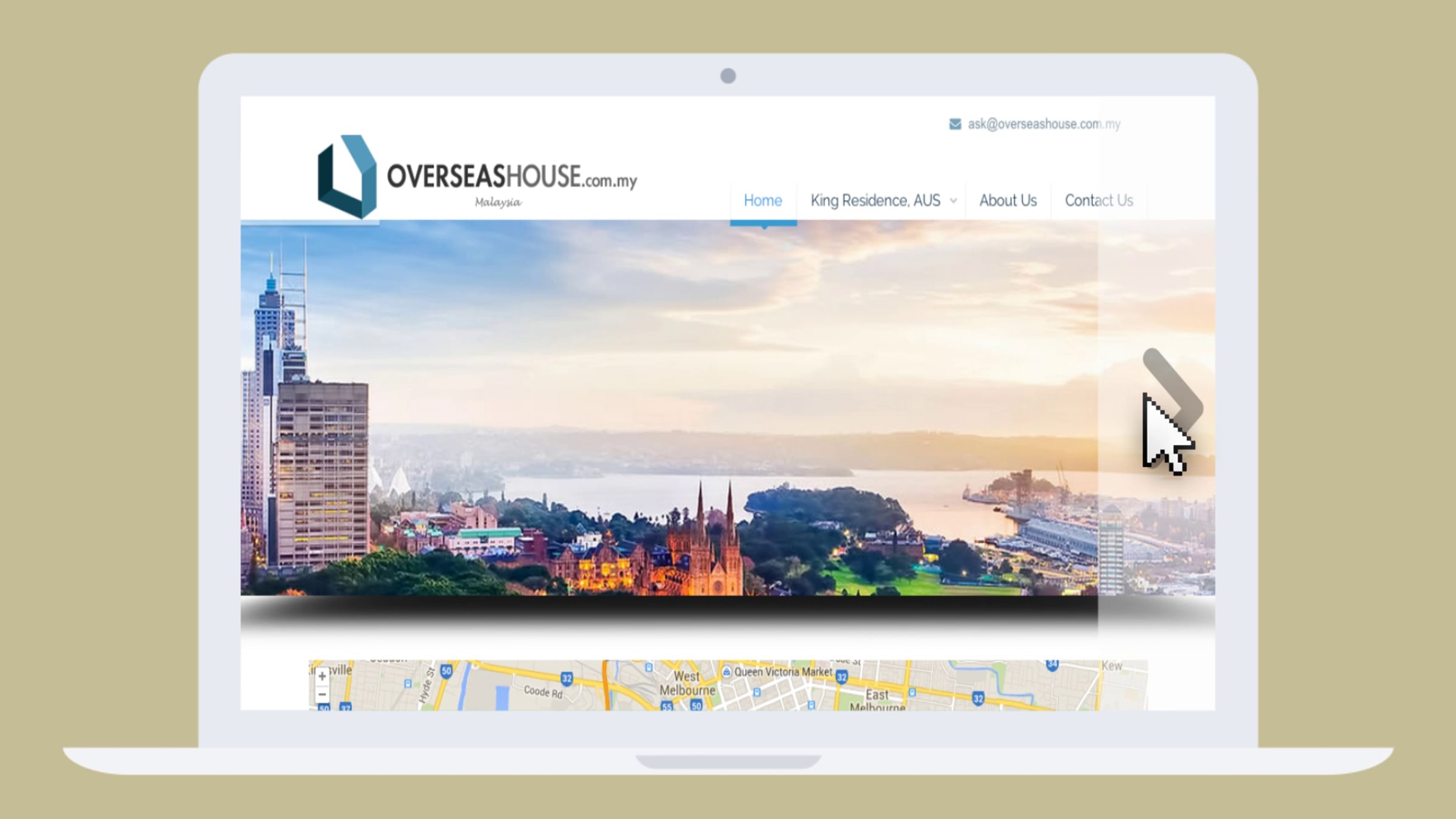Click the envelope icon beside the email

click(955, 124)
